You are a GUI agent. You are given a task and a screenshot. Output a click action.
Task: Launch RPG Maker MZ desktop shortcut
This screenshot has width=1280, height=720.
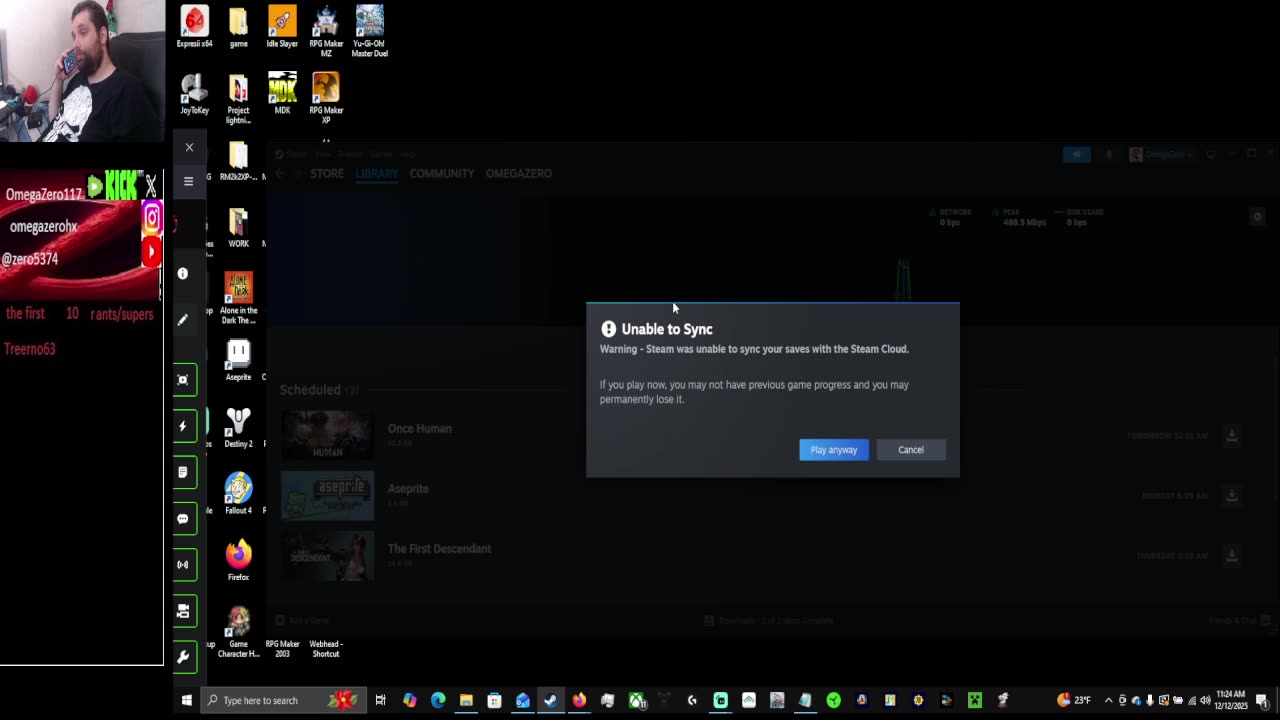click(x=326, y=31)
